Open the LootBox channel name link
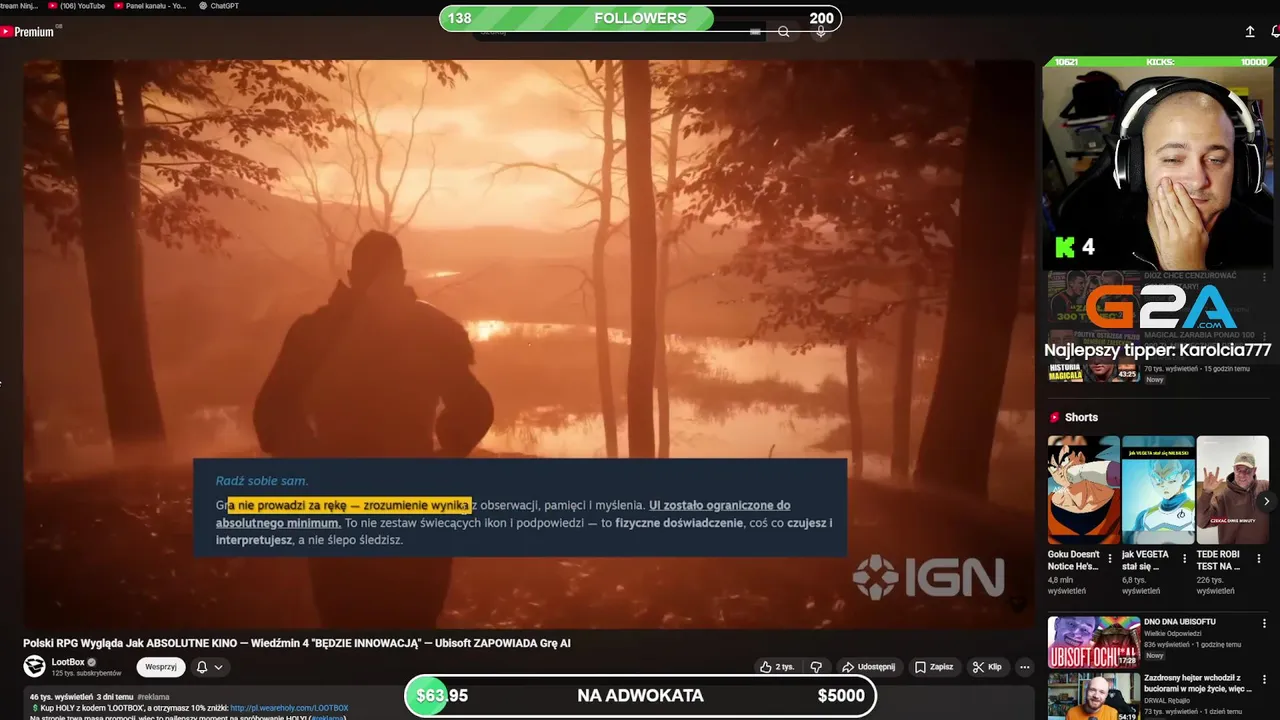Image resolution: width=1280 pixels, height=720 pixels. tap(68, 662)
